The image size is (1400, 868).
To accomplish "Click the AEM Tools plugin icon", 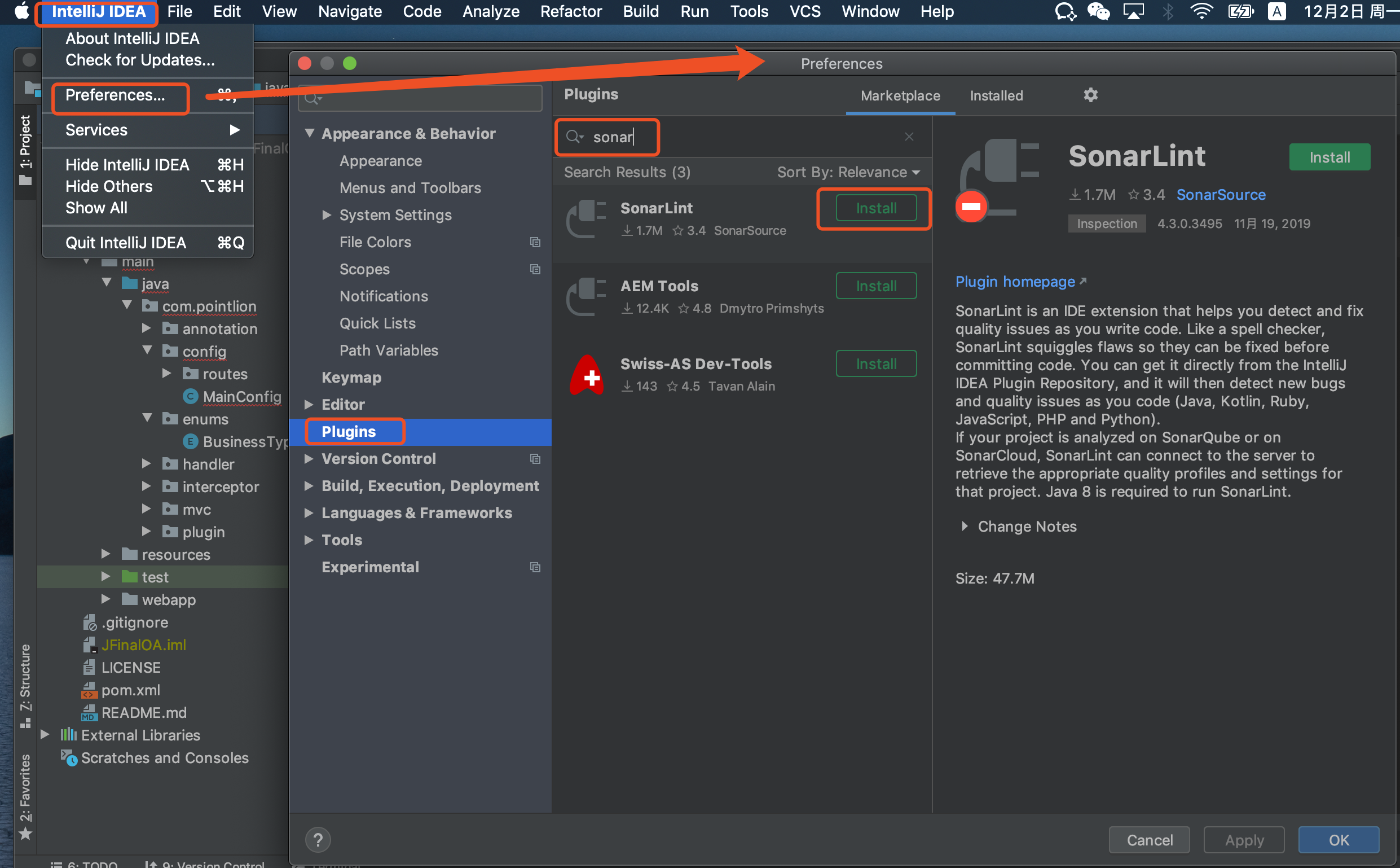I will coord(587,296).
